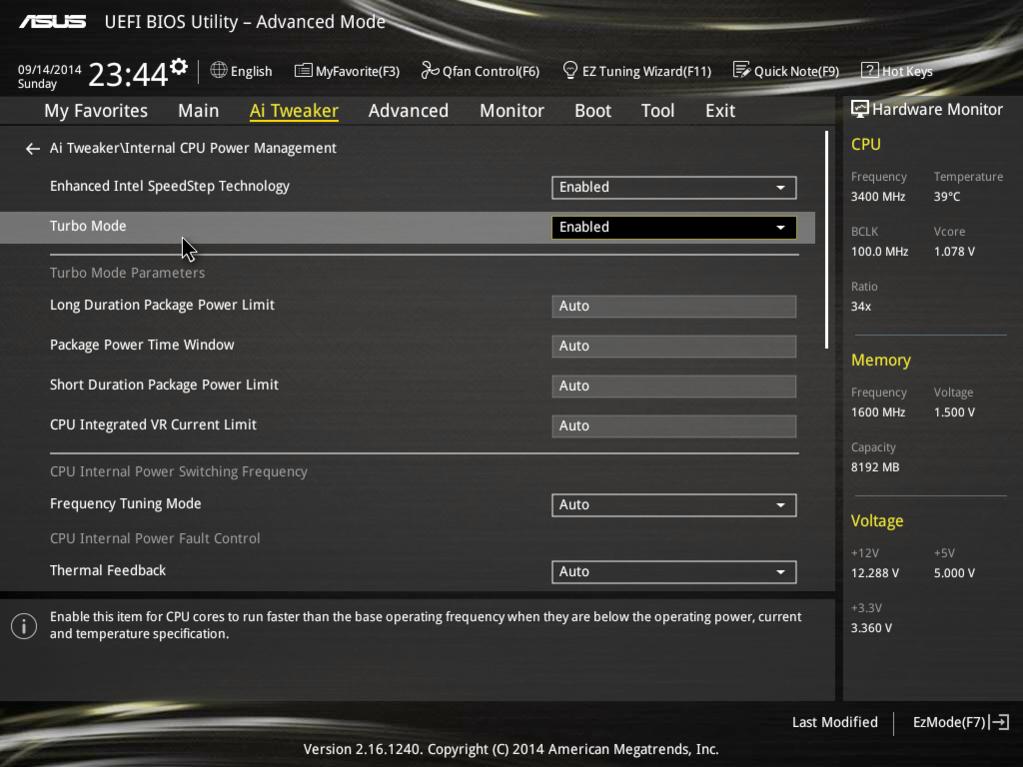
Task: Click memory capacity 8192 MB
Action: (875, 467)
